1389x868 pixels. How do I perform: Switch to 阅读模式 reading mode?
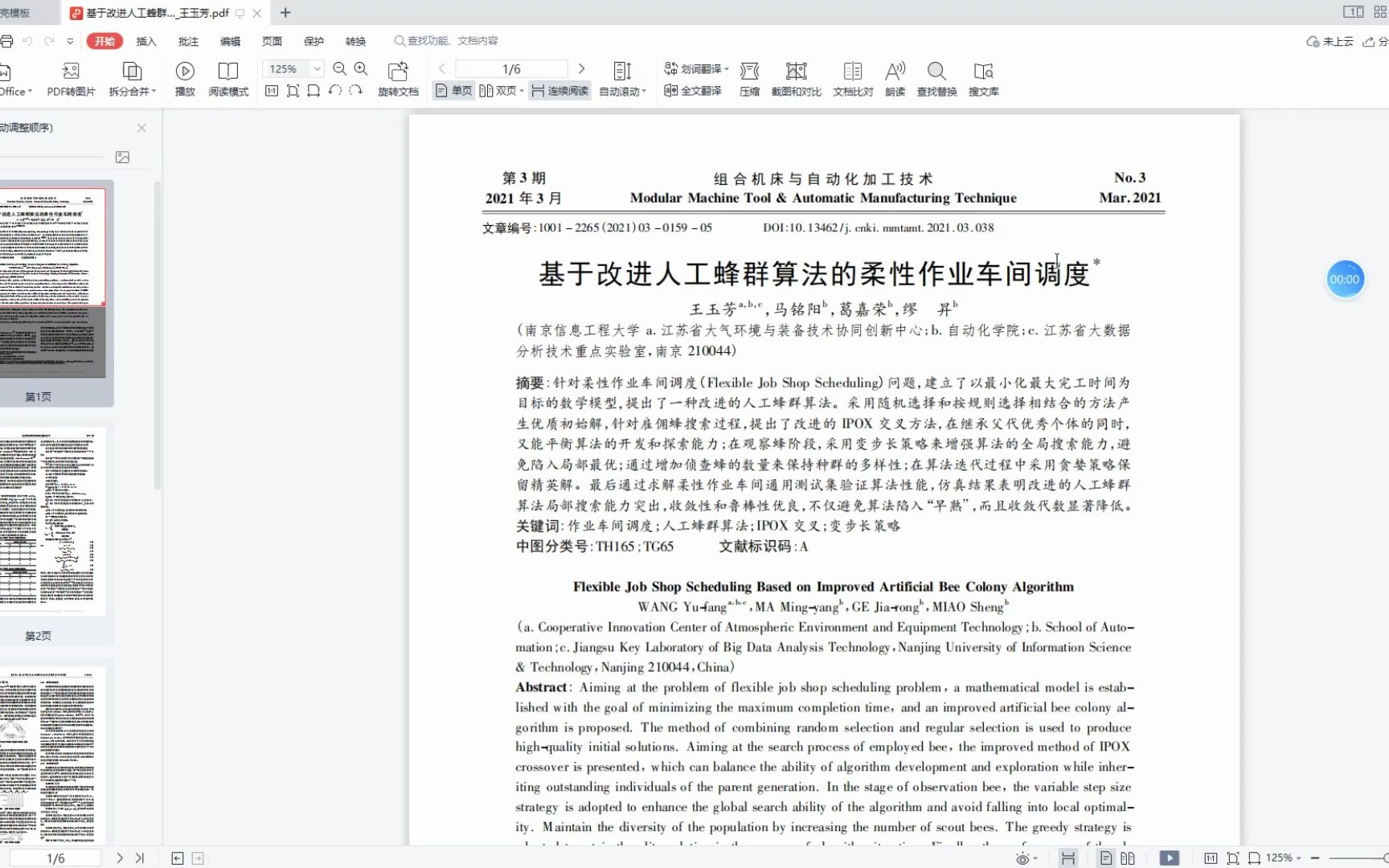(228, 80)
